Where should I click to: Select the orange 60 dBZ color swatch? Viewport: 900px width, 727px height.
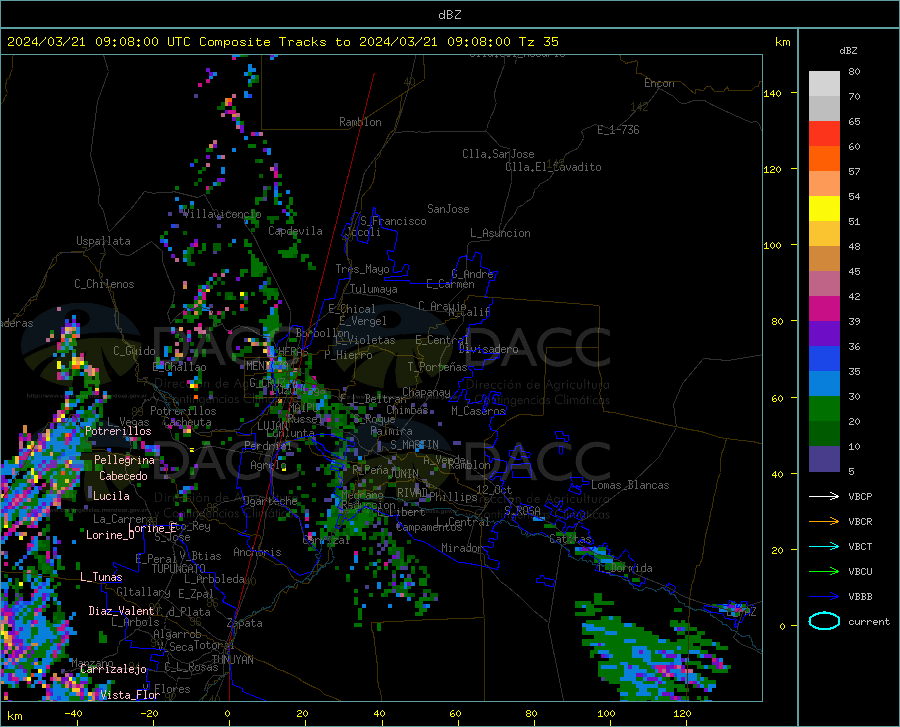click(824, 159)
